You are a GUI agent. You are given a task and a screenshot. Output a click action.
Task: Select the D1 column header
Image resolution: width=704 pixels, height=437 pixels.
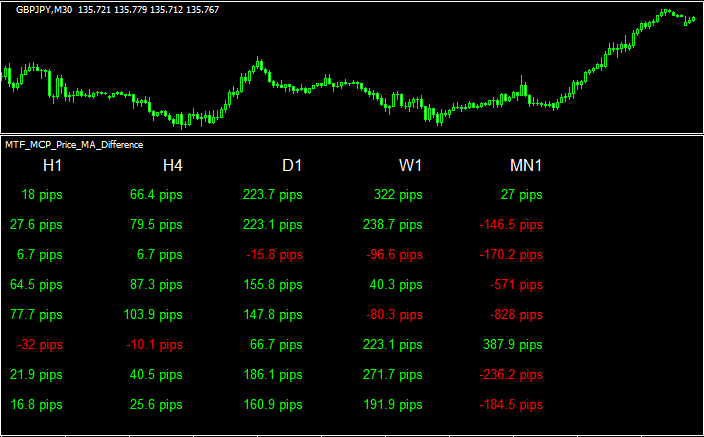292,165
